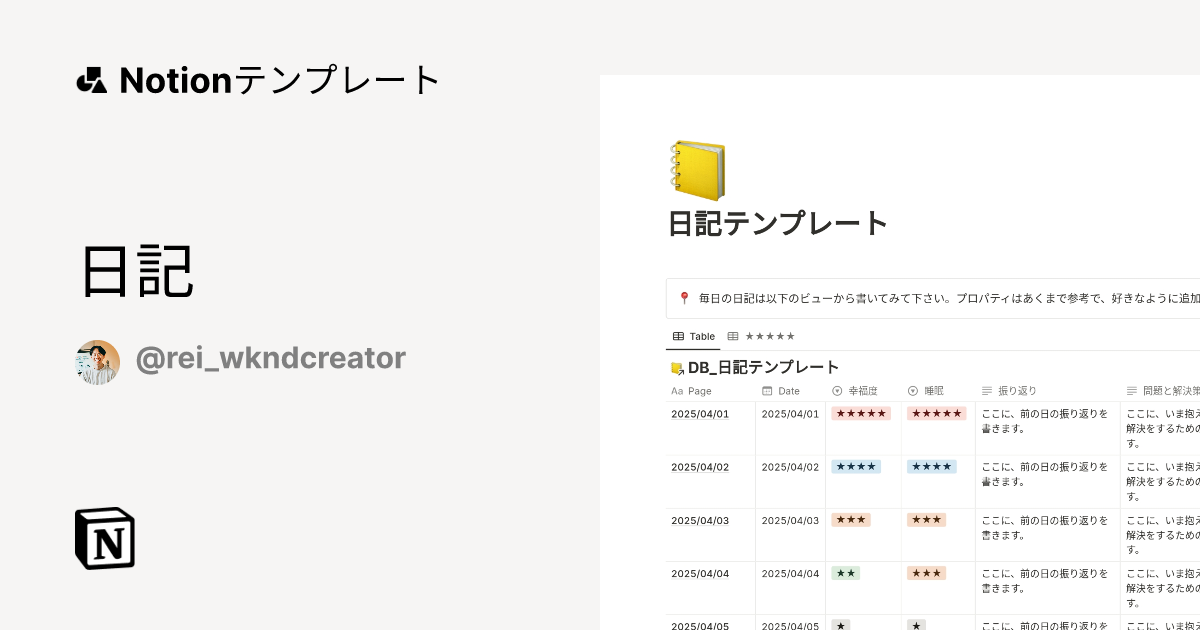Switch to the Table view tab
Screen dimensions: 1200x630
693,336
